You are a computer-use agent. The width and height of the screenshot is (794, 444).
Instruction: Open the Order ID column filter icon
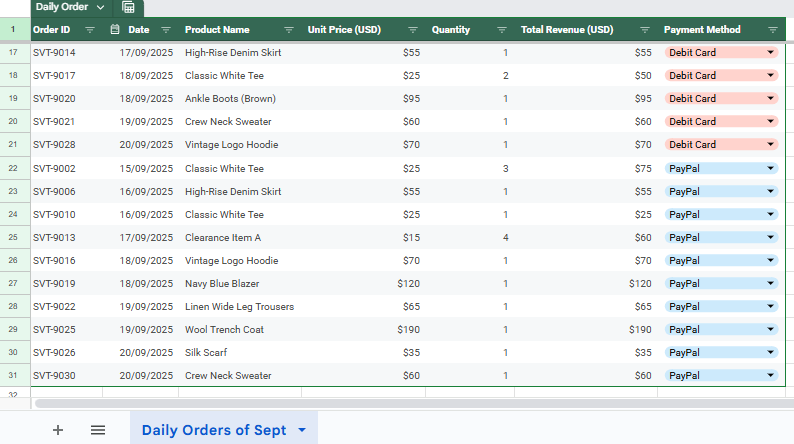(90, 30)
